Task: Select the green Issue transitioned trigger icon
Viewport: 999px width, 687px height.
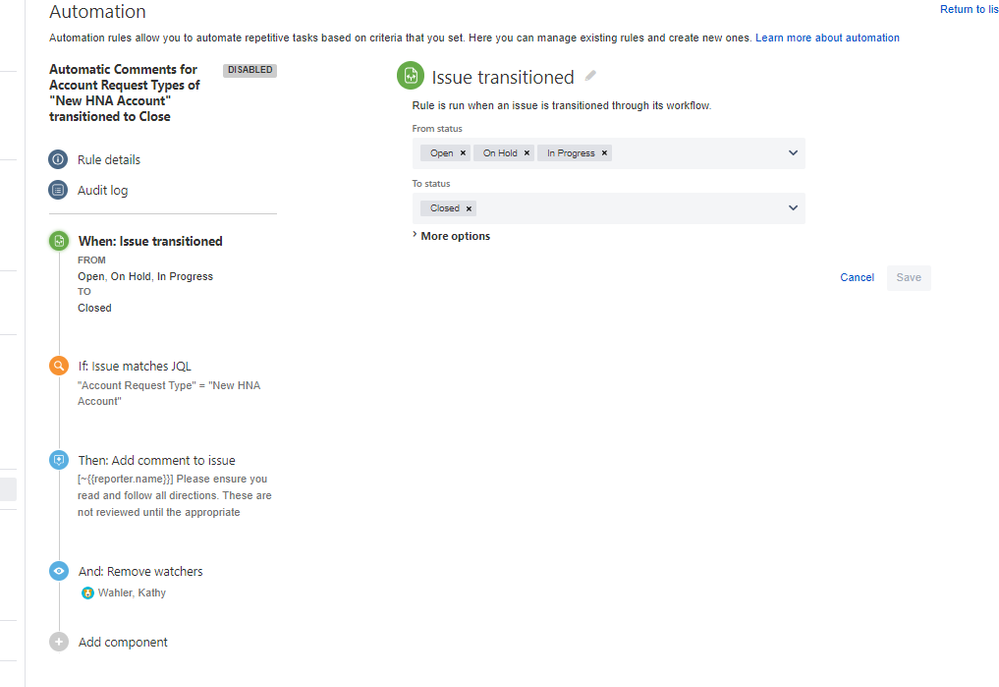Action: coord(59,241)
